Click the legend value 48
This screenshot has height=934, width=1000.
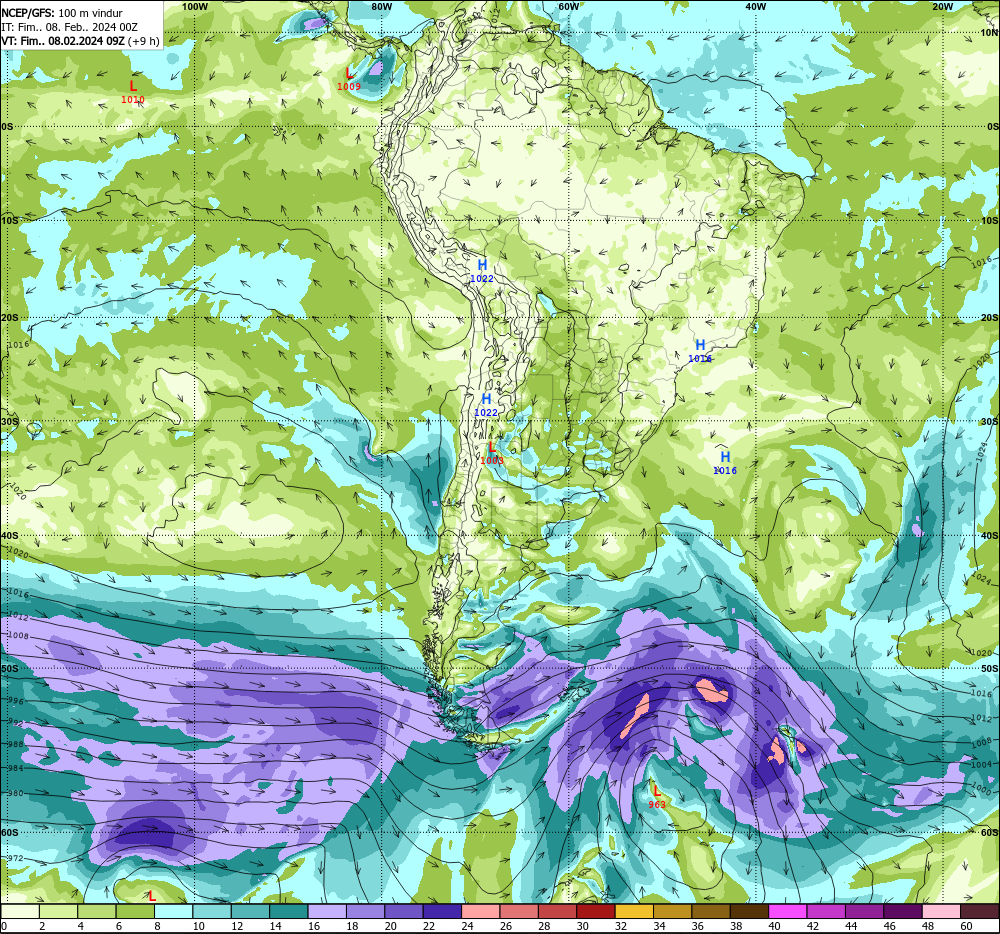tap(929, 926)
